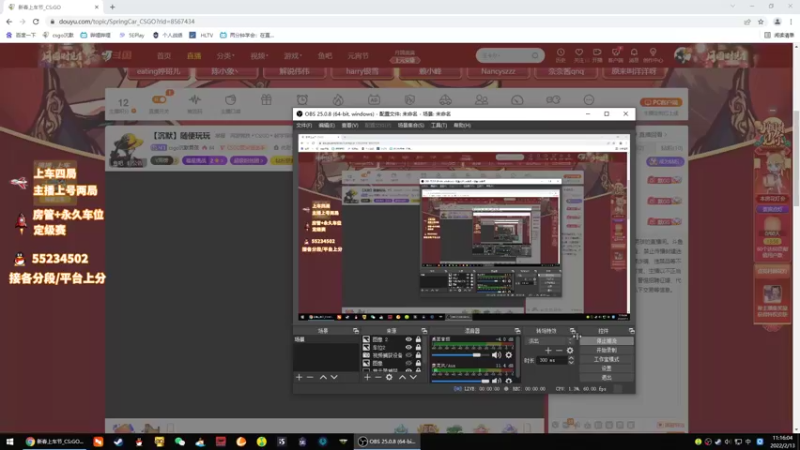Open OBS View menu
Viewport: 800px width, 450px height.
click(x=350, y=125)
